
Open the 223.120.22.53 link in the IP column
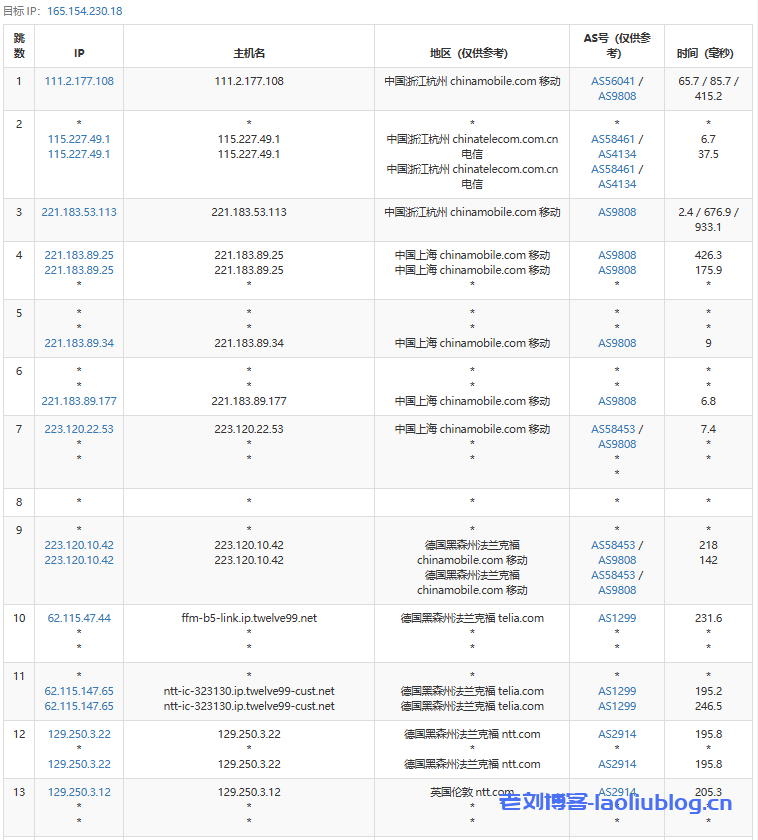[79, 429]
